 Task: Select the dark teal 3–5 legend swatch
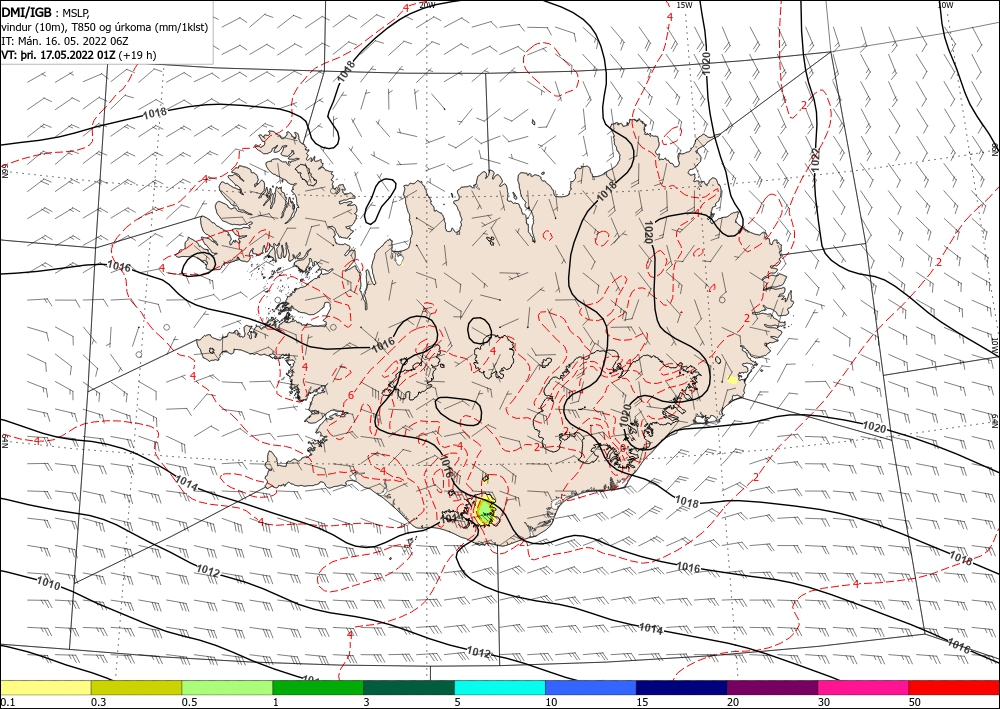click(x=409, y=687)
